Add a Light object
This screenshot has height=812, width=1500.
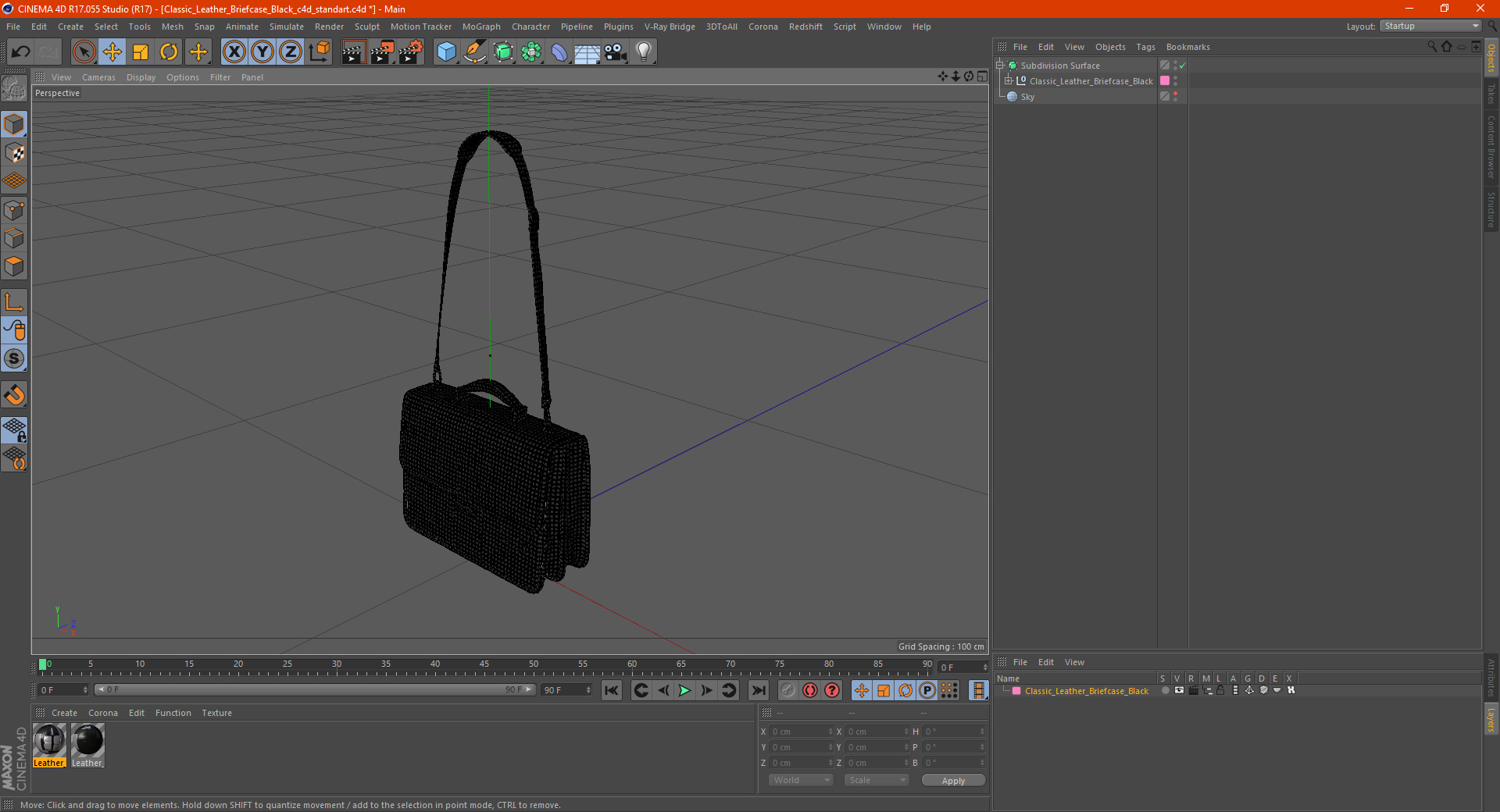[644, 52]
